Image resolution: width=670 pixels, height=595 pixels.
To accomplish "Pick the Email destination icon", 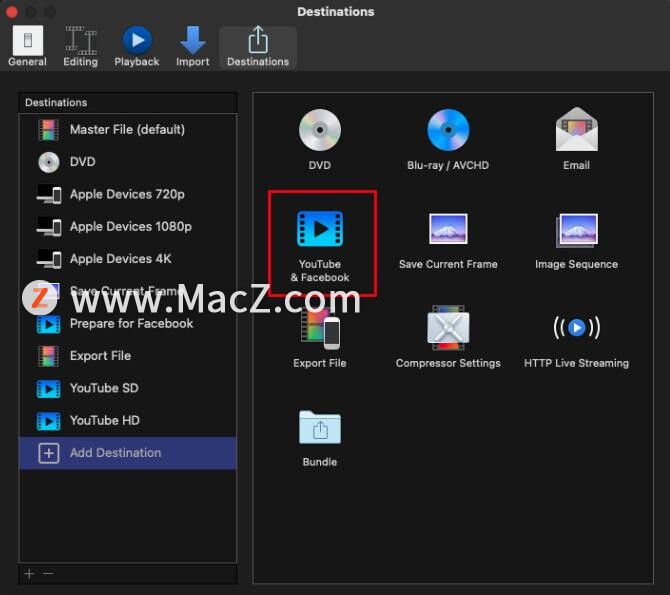I will pyautogui.click(x=576, y=129).
